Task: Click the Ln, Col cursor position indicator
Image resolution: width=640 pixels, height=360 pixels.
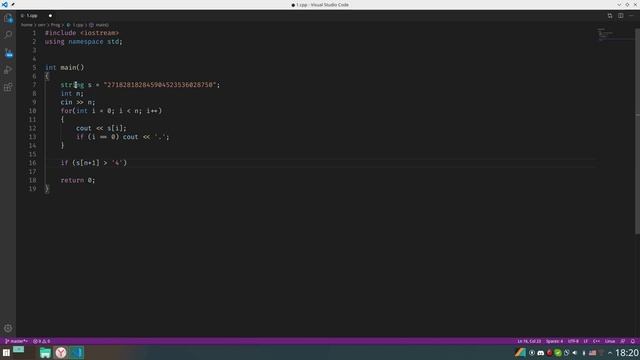Action: click(529, 341)
